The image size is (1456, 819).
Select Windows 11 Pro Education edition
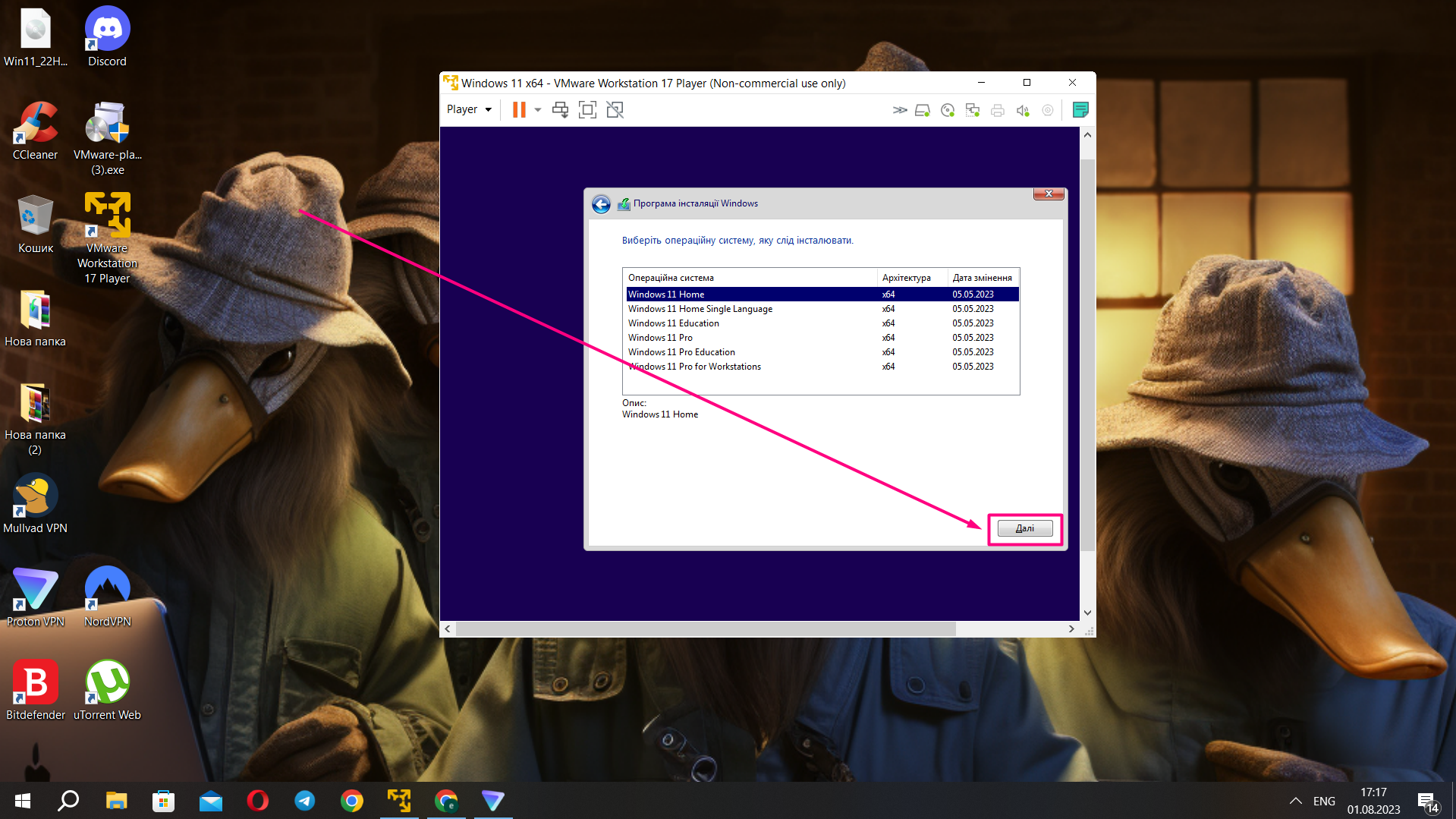[x=822, y=352]
